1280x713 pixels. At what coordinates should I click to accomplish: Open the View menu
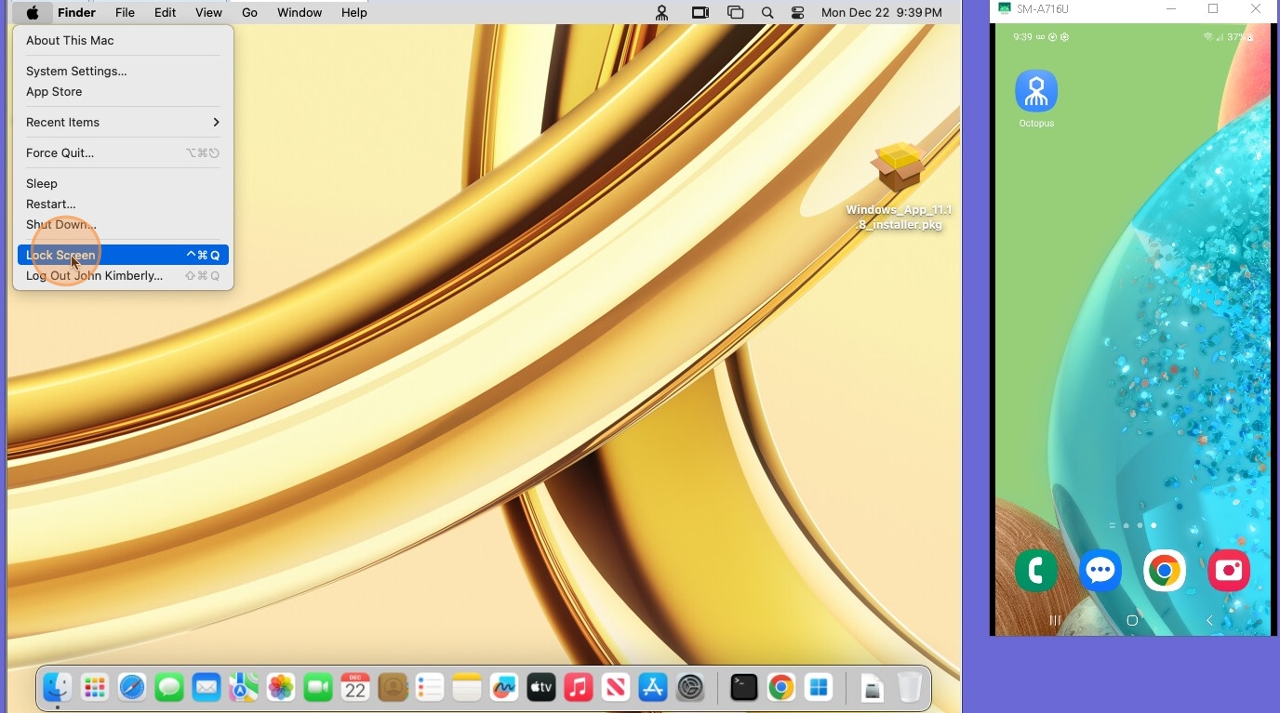208,13
